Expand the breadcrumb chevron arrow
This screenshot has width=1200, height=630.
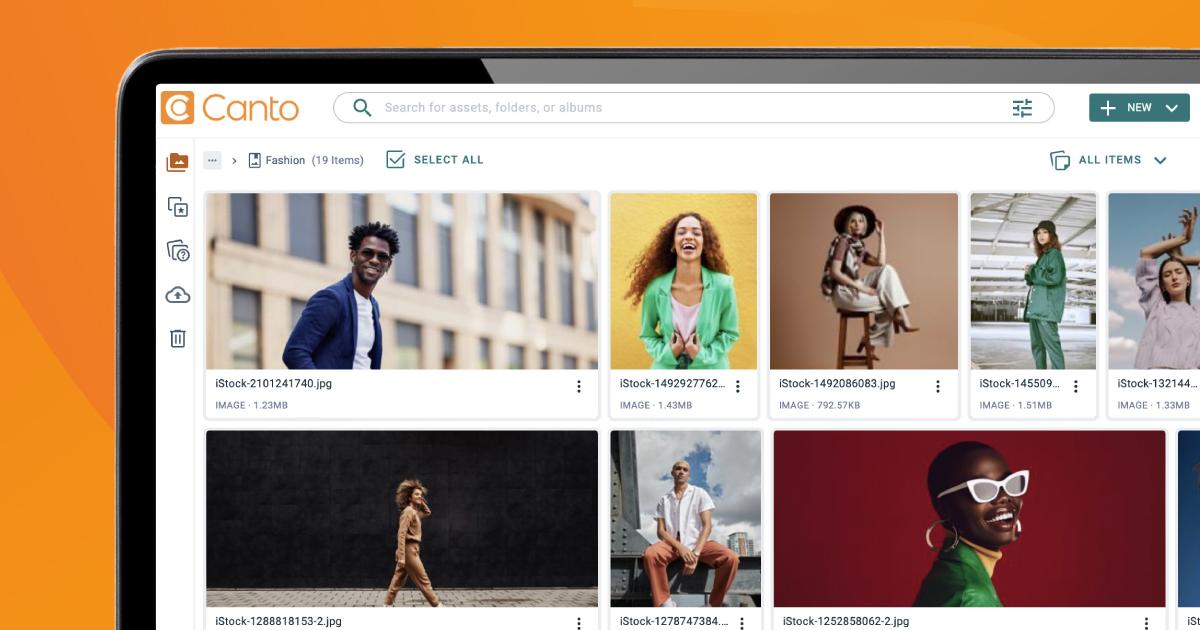[234, 160]
